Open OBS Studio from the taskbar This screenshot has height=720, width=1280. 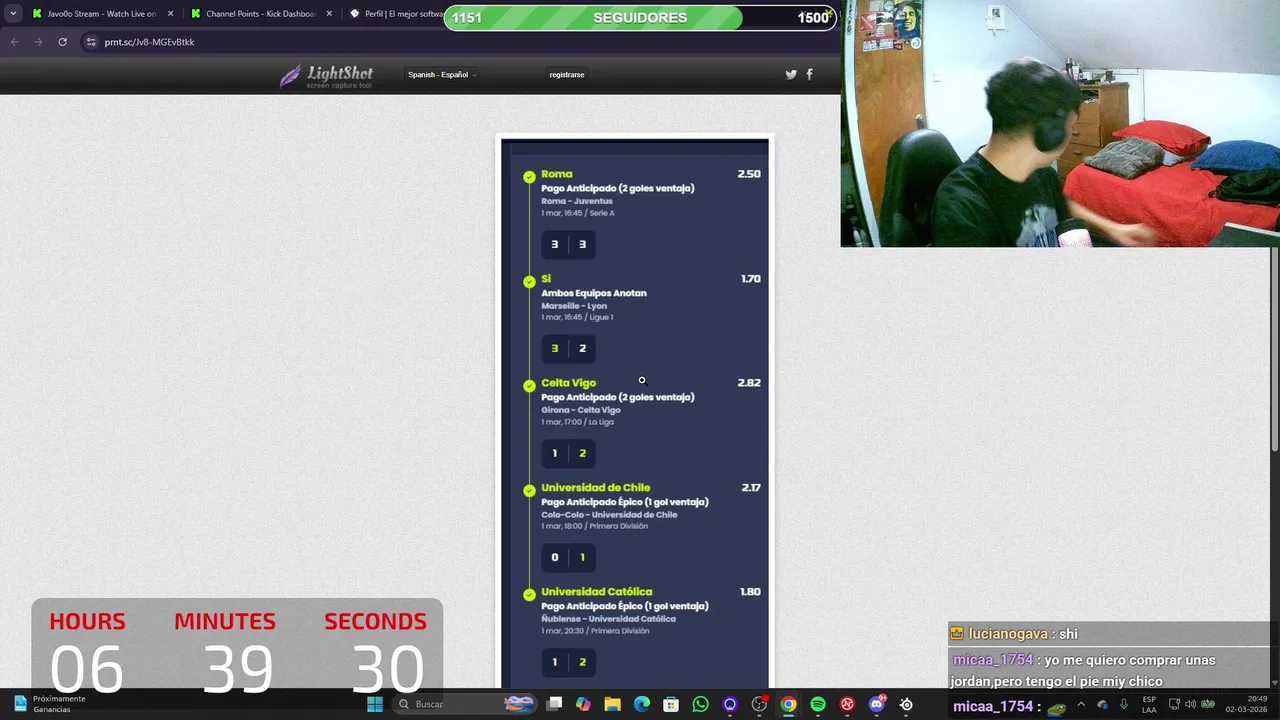tap(759, 704)
